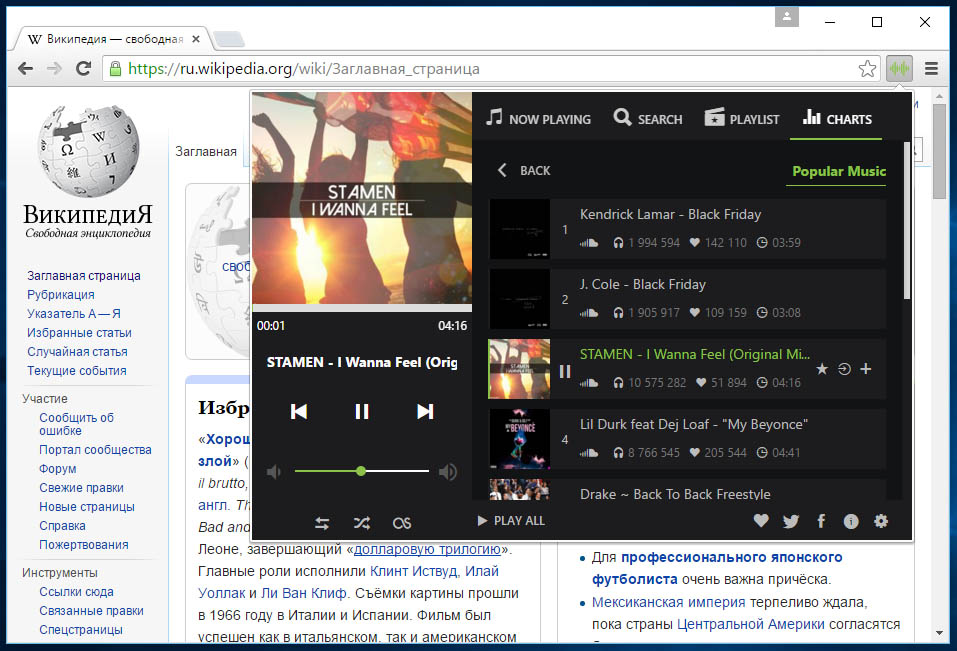This screenshot has height=651, width=957.
Task: Select Lil Durk feat Dej Loaf track
Action: coord(687,439)
